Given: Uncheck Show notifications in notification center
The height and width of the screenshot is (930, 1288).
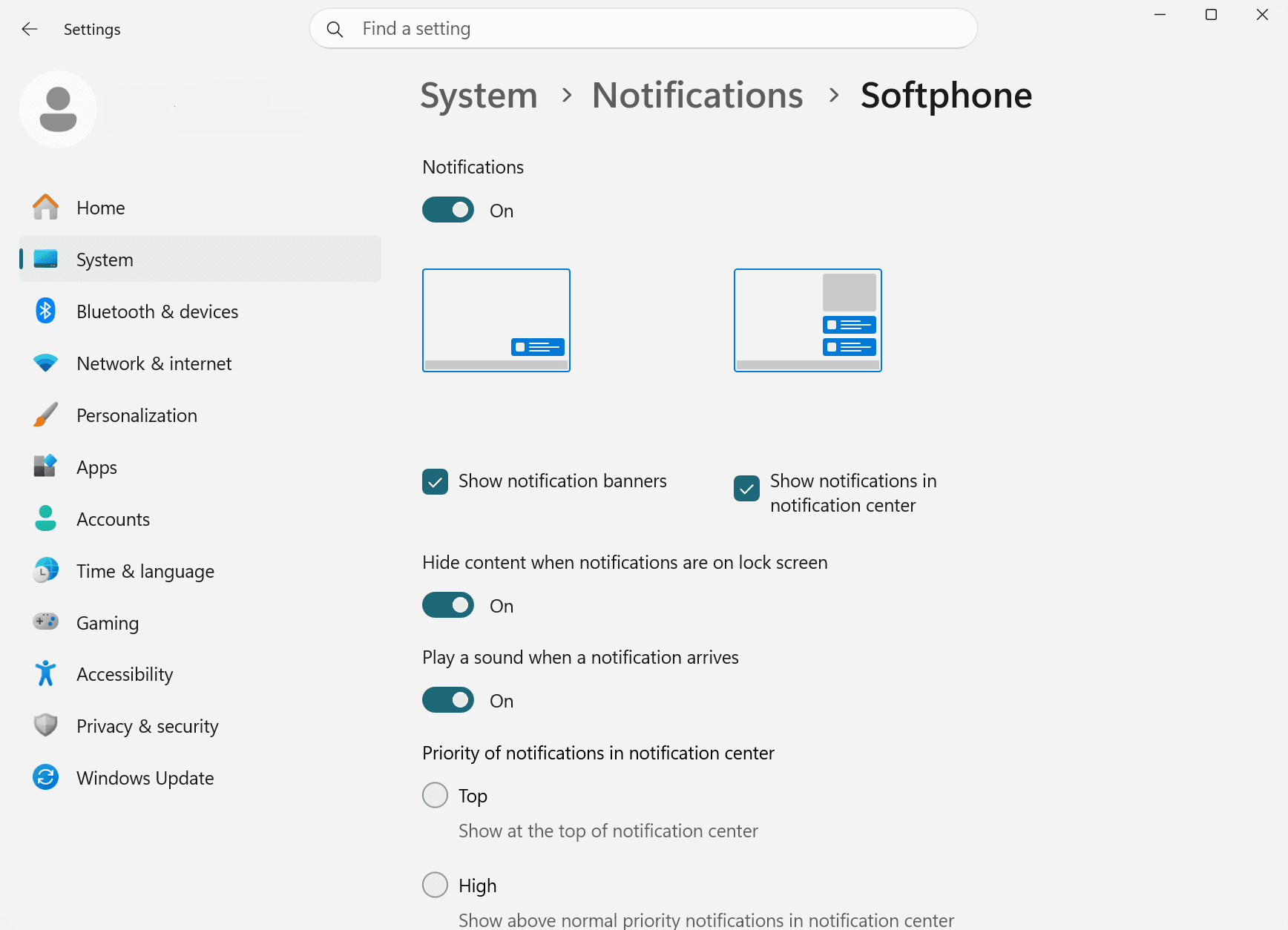Looking at the screenshot, I should (746, 488).
